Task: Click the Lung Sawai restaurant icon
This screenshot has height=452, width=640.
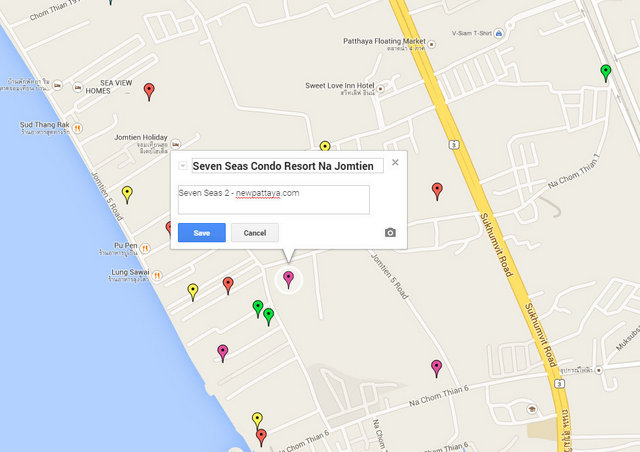Action: tap(157, 276)
